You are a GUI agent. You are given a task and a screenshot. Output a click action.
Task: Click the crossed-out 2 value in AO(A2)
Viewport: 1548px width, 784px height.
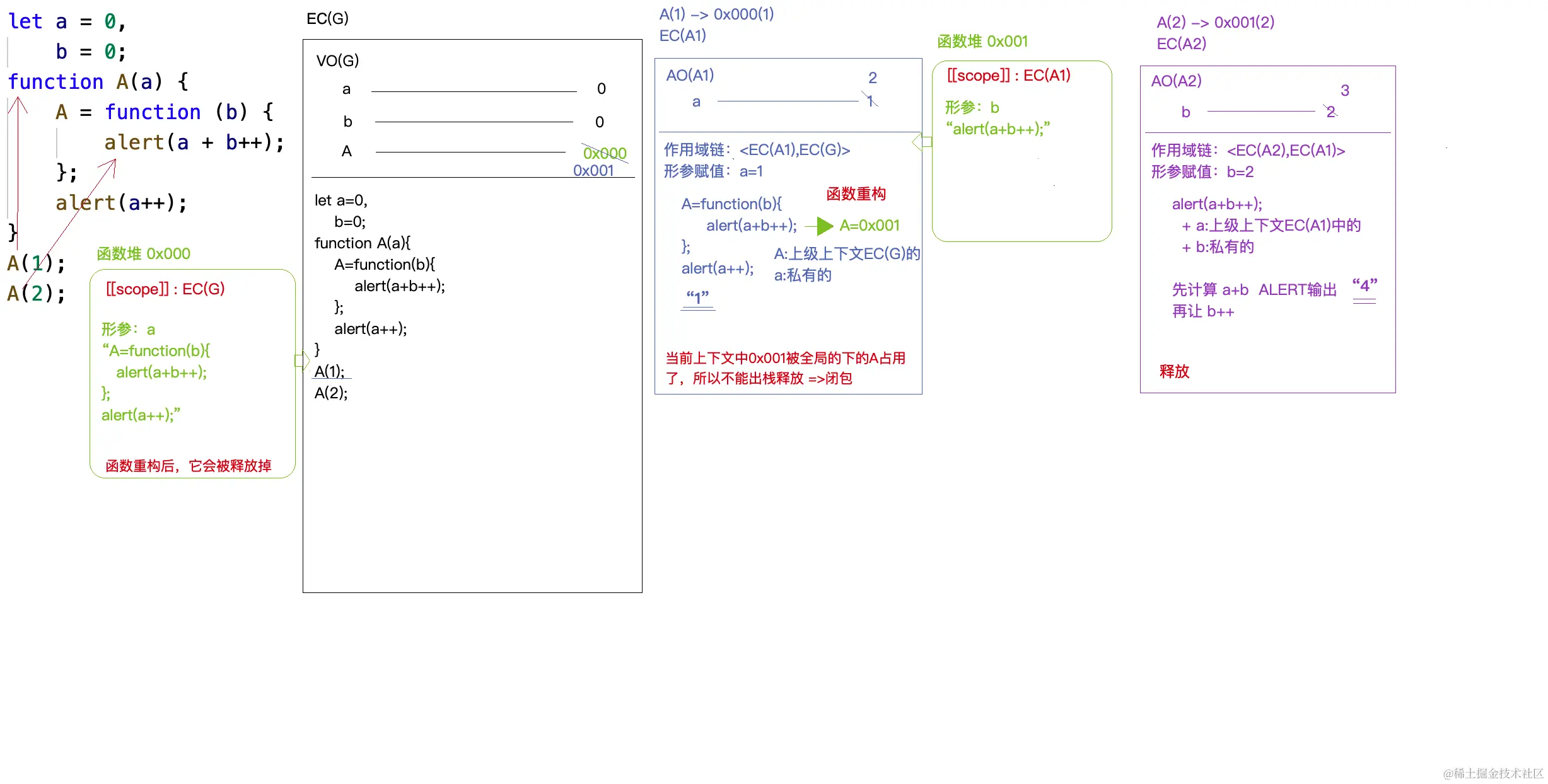click(x=1330, y=112)
